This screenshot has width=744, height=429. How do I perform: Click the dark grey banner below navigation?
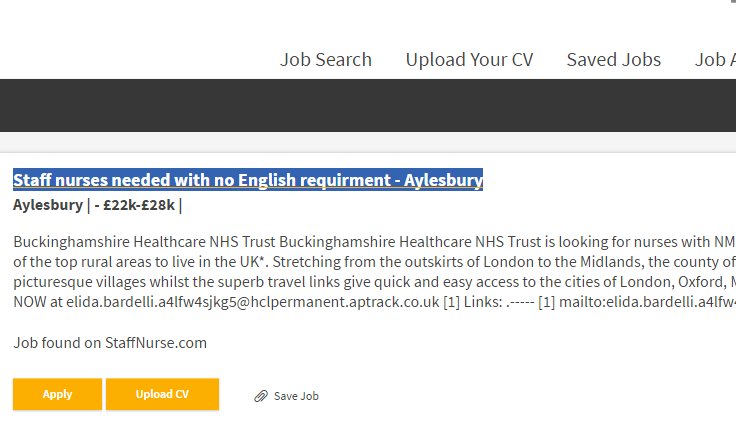coord(368,105)
